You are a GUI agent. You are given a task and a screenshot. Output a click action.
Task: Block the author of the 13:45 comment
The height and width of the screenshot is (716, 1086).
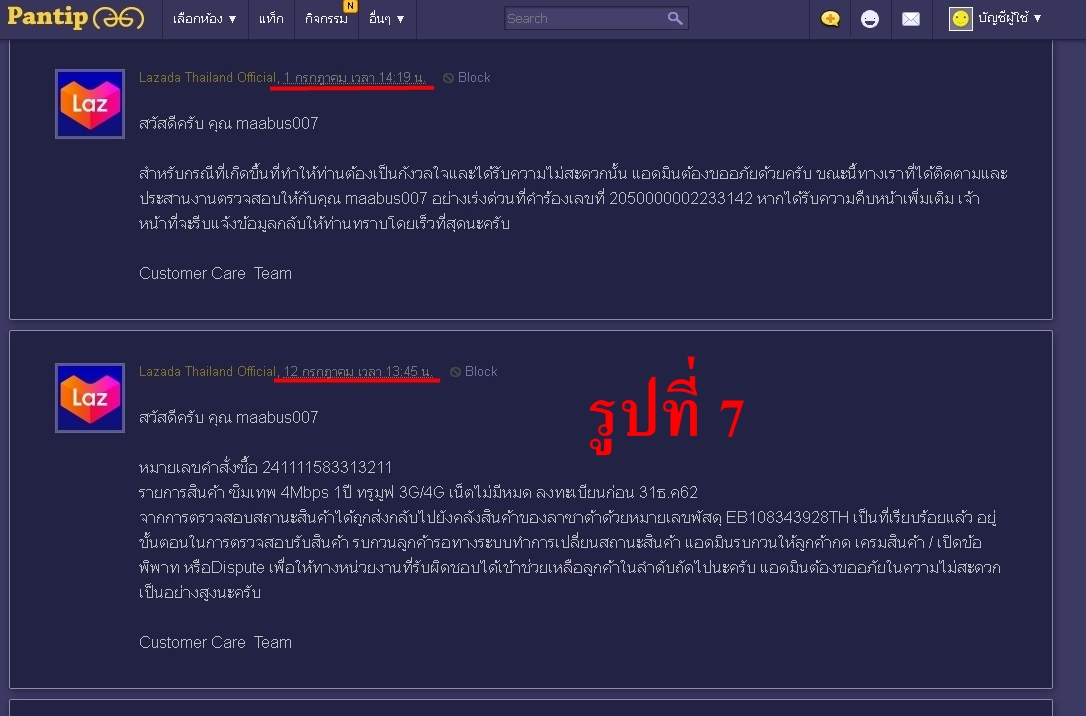(x=481, y=372)
